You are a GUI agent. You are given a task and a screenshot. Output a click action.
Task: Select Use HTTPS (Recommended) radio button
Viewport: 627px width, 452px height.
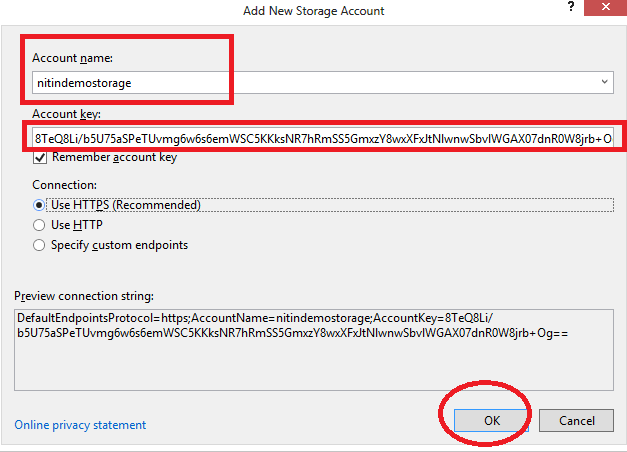(x=40, y=205)
